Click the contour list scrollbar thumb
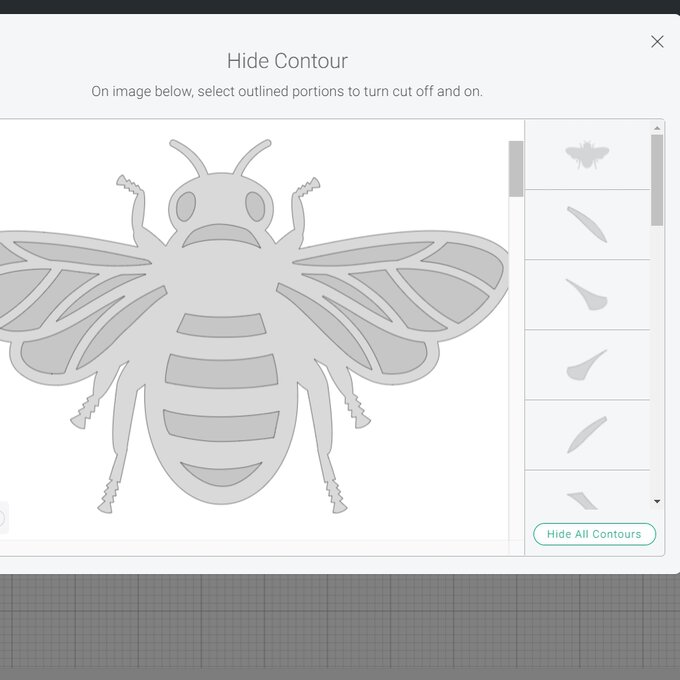680x680 pixels. tap(657, 180)
